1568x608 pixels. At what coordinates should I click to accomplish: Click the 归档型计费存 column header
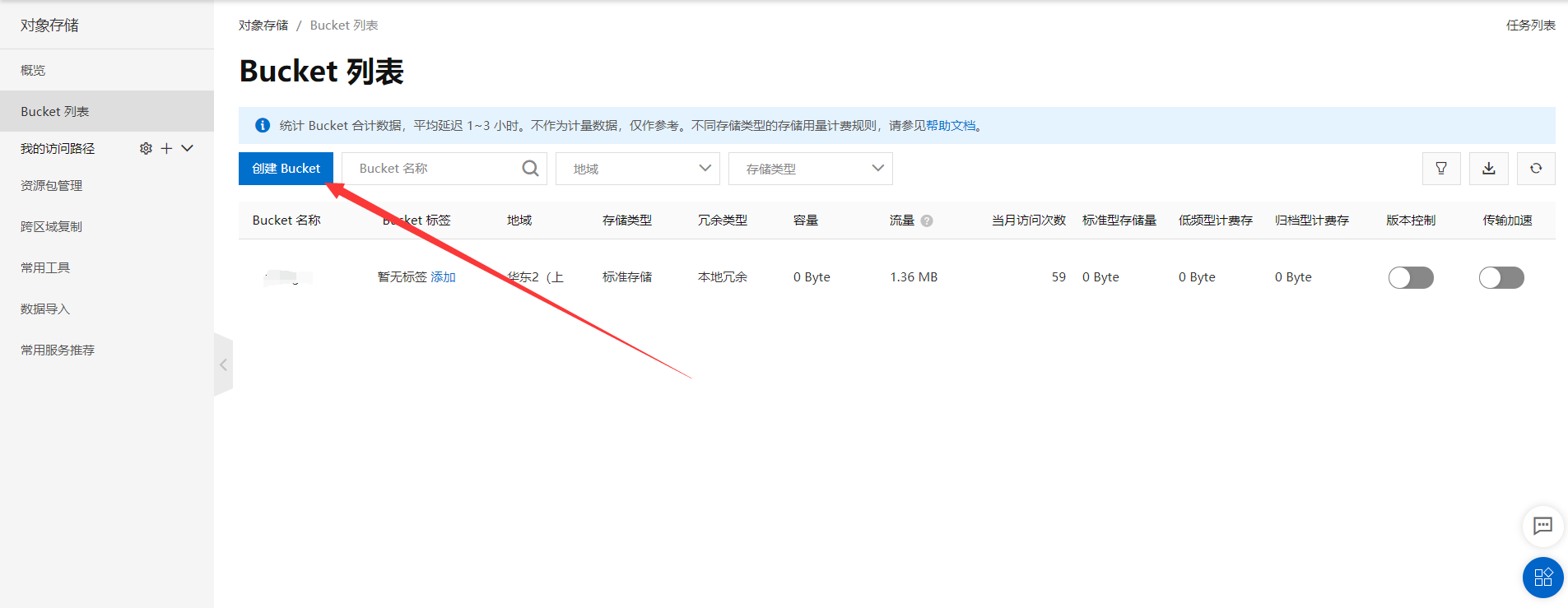(x=1312, y=220)
